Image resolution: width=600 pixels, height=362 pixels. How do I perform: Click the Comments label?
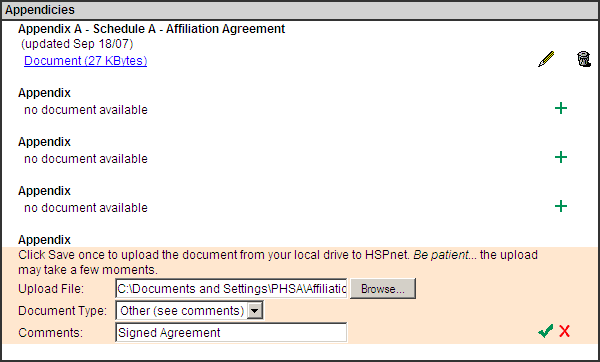tap(51, 333)
